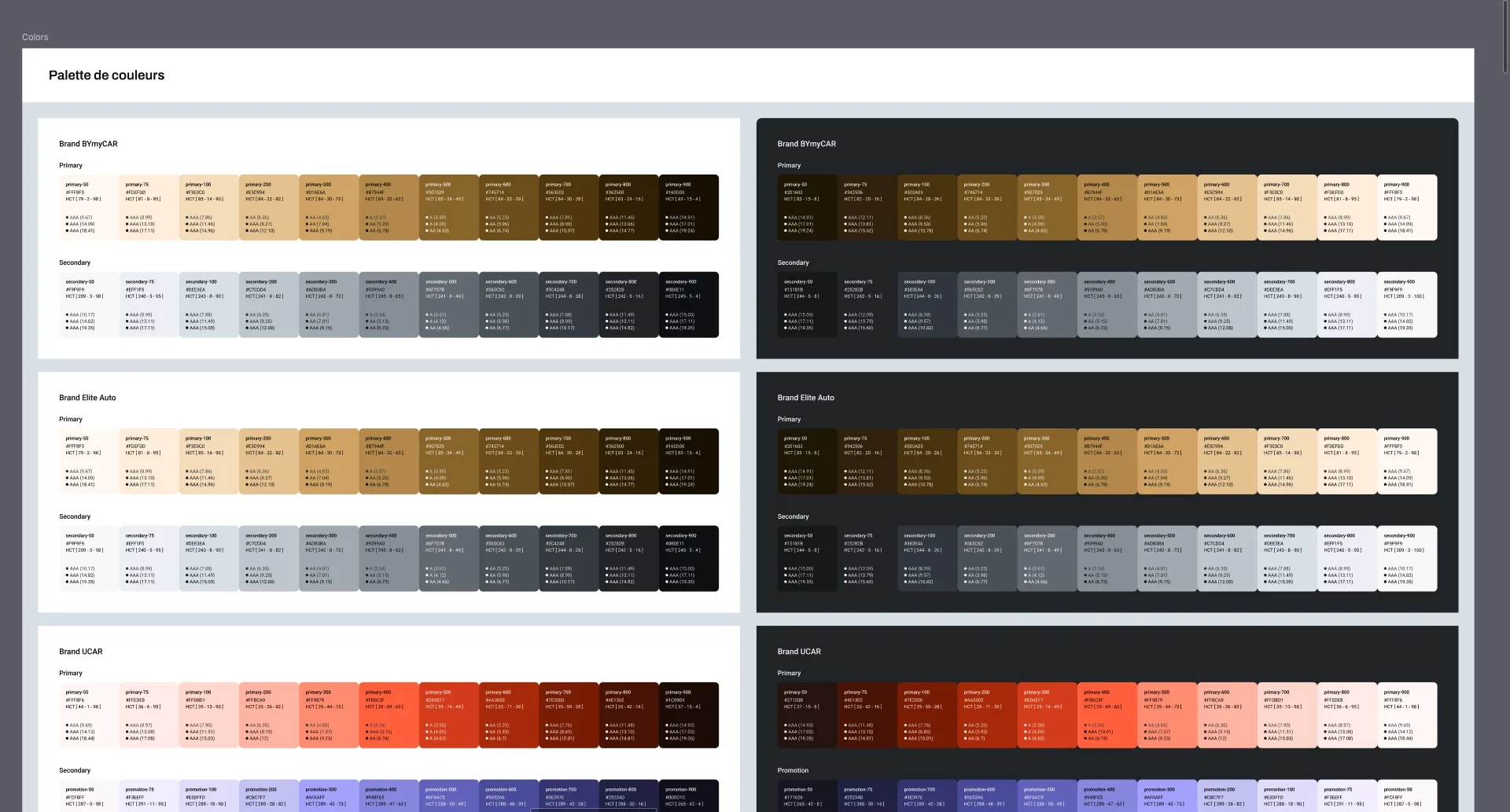The image size is (1510, 812).
Task: Choose secondary-500 swatch in dark Brand Elite Auto panel
Action: (x=1167, y=559)
